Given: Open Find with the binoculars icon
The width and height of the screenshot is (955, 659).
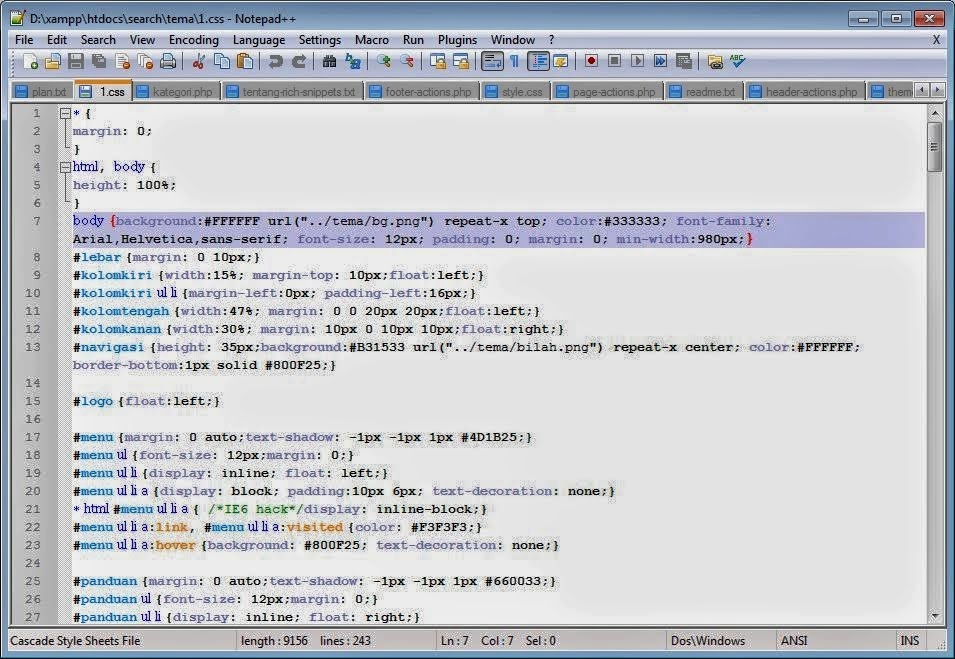Looking at the screenshot, I should 329,61.
